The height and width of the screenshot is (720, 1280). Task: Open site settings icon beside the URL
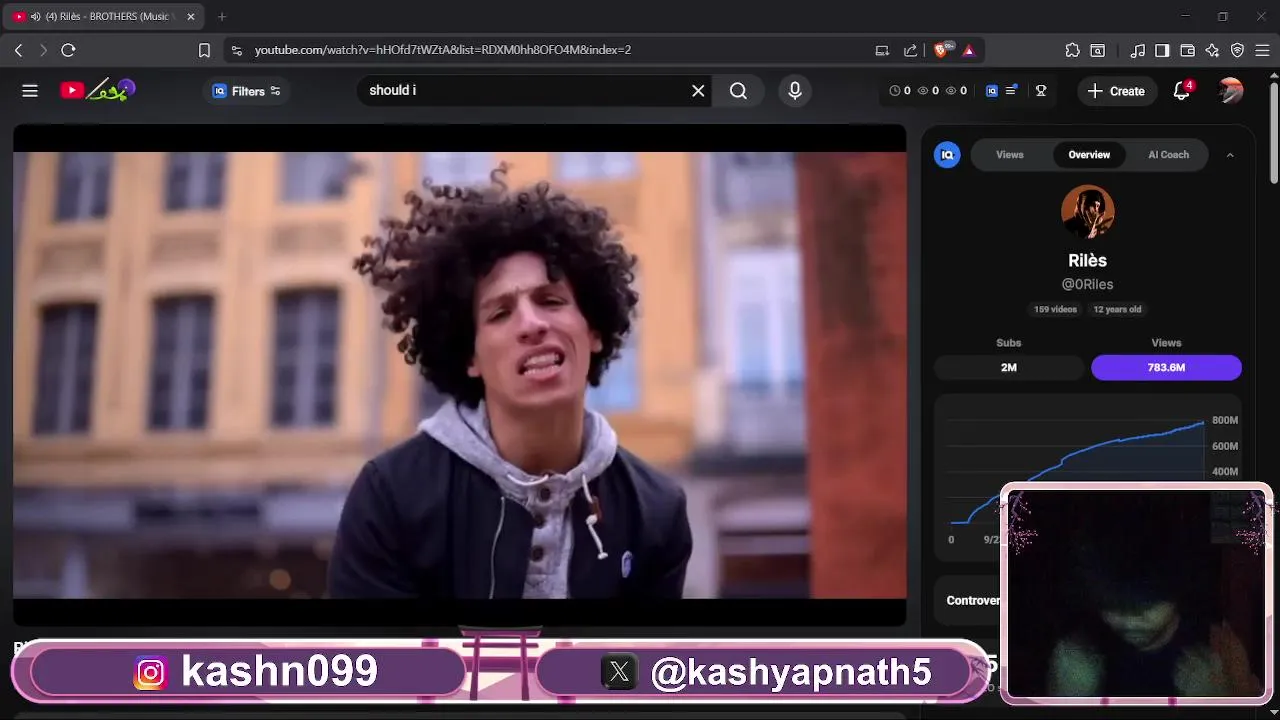coord(236,50)
